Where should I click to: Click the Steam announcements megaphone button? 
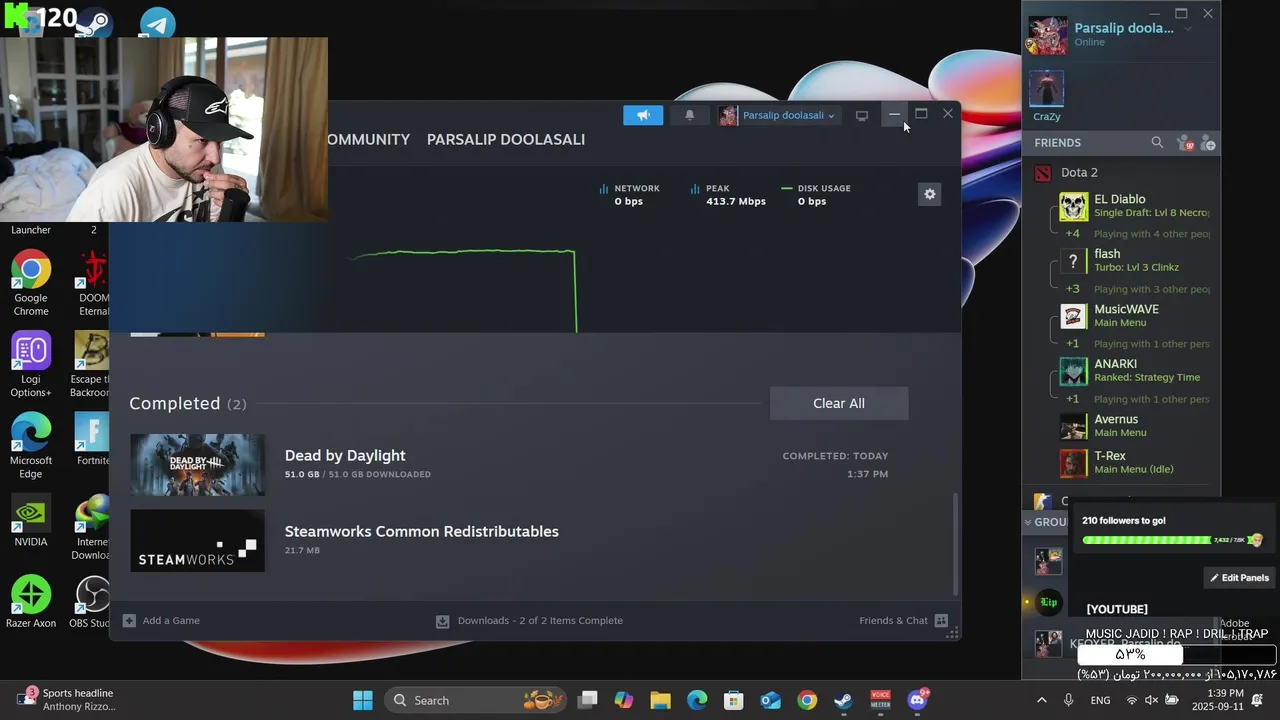643,115
